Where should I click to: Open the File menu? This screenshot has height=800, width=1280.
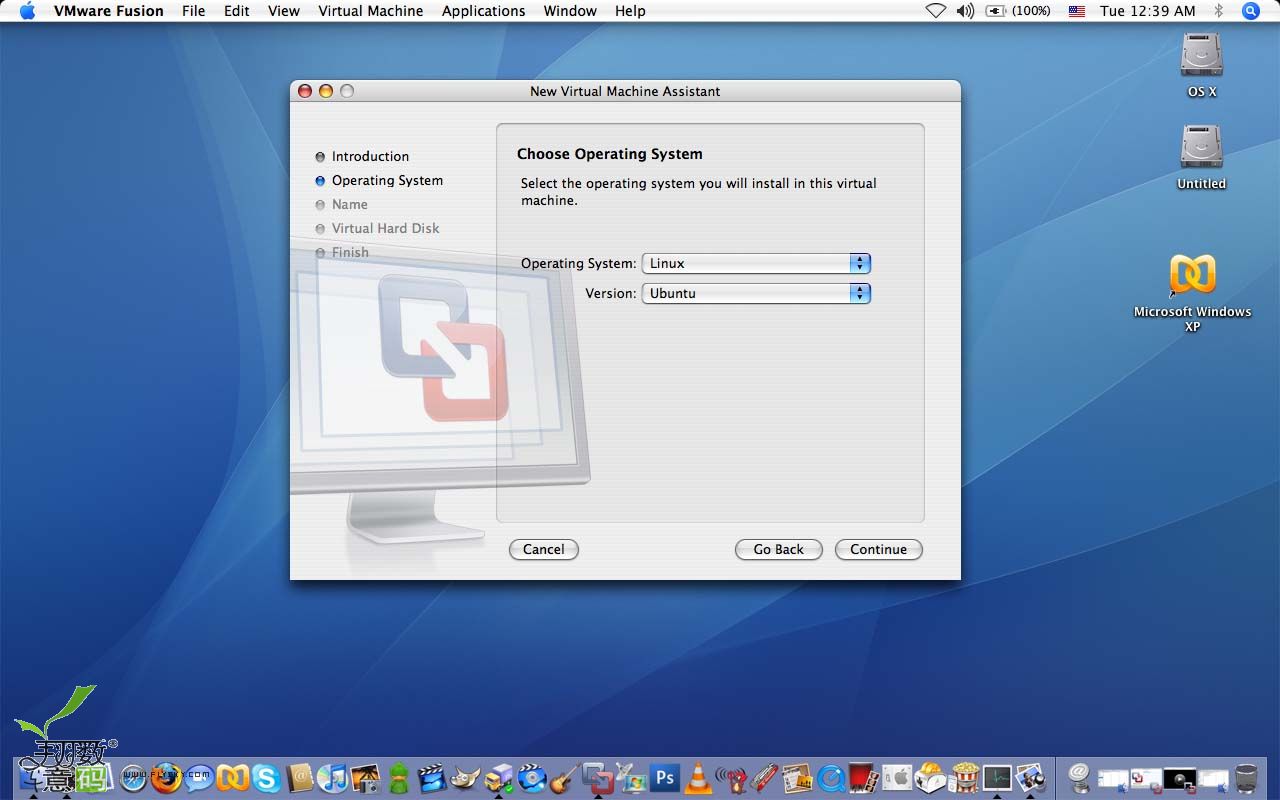(x=194, y=11)
